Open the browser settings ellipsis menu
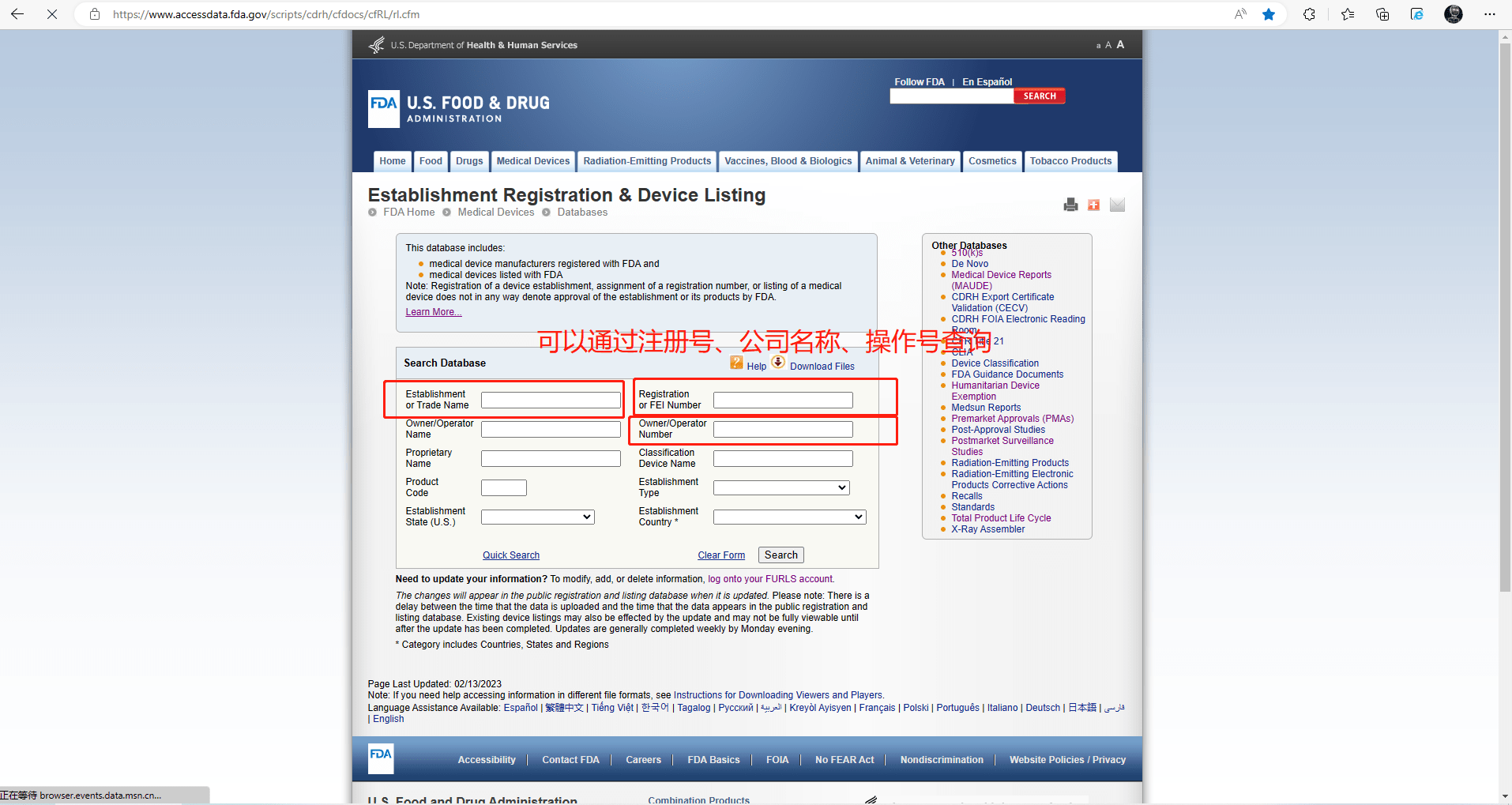The width and height of the screenshot is (1512, 805). (1490, 14)
